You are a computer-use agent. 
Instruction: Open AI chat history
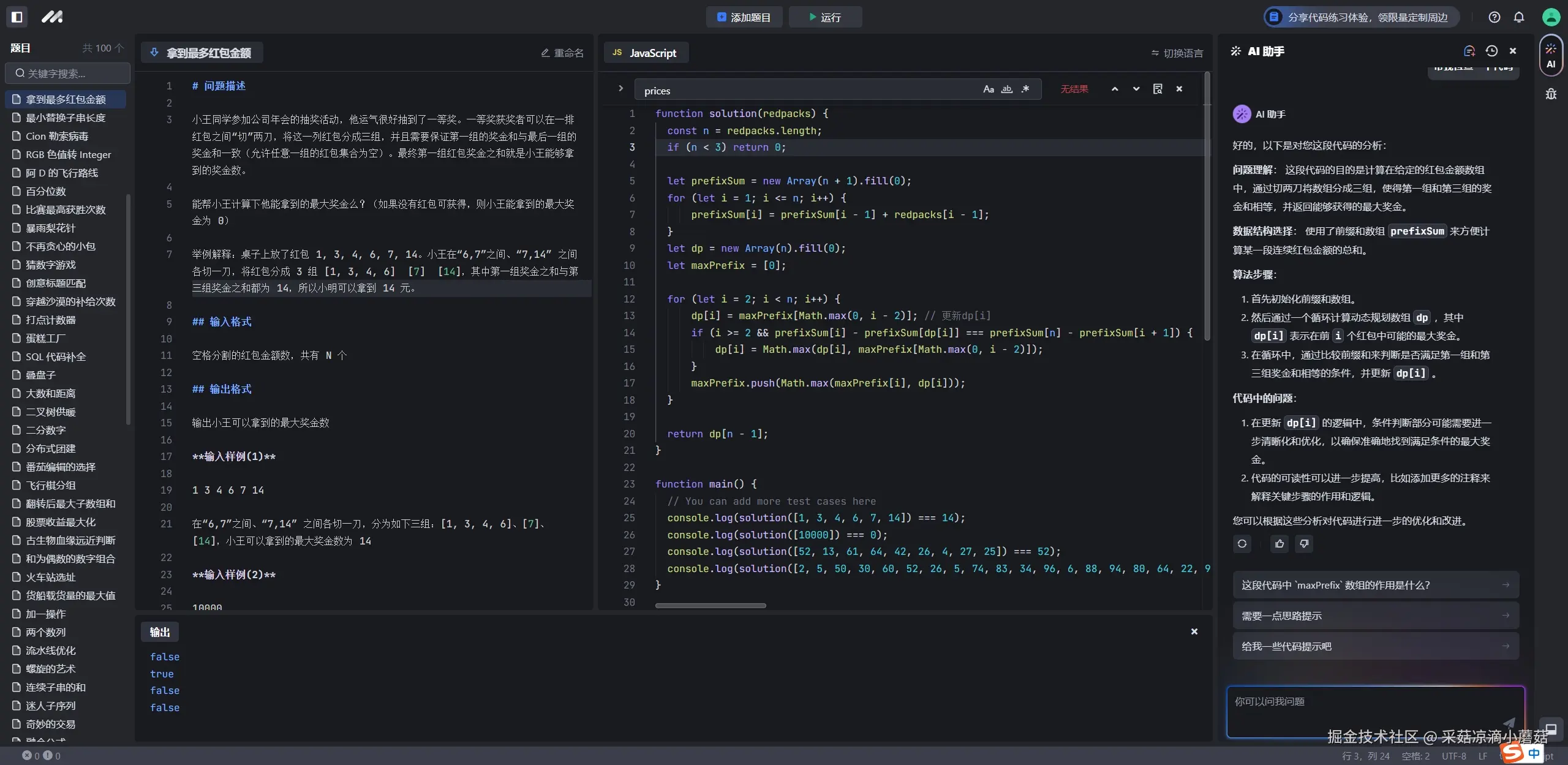click(x=1491, y=51)
